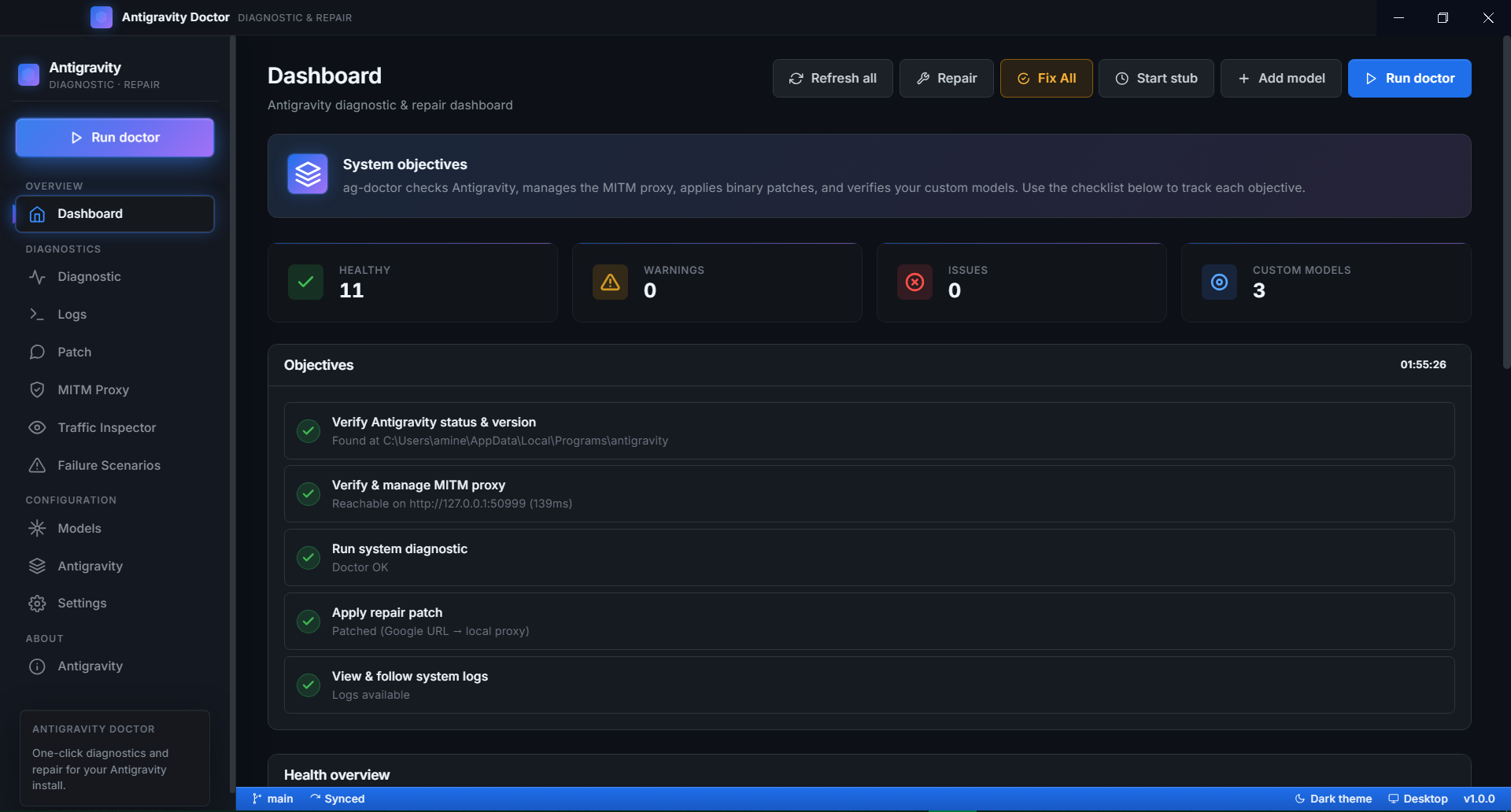
Task: Click the Antigravity layers icon under Configuration
Action: tap(37, 566)
